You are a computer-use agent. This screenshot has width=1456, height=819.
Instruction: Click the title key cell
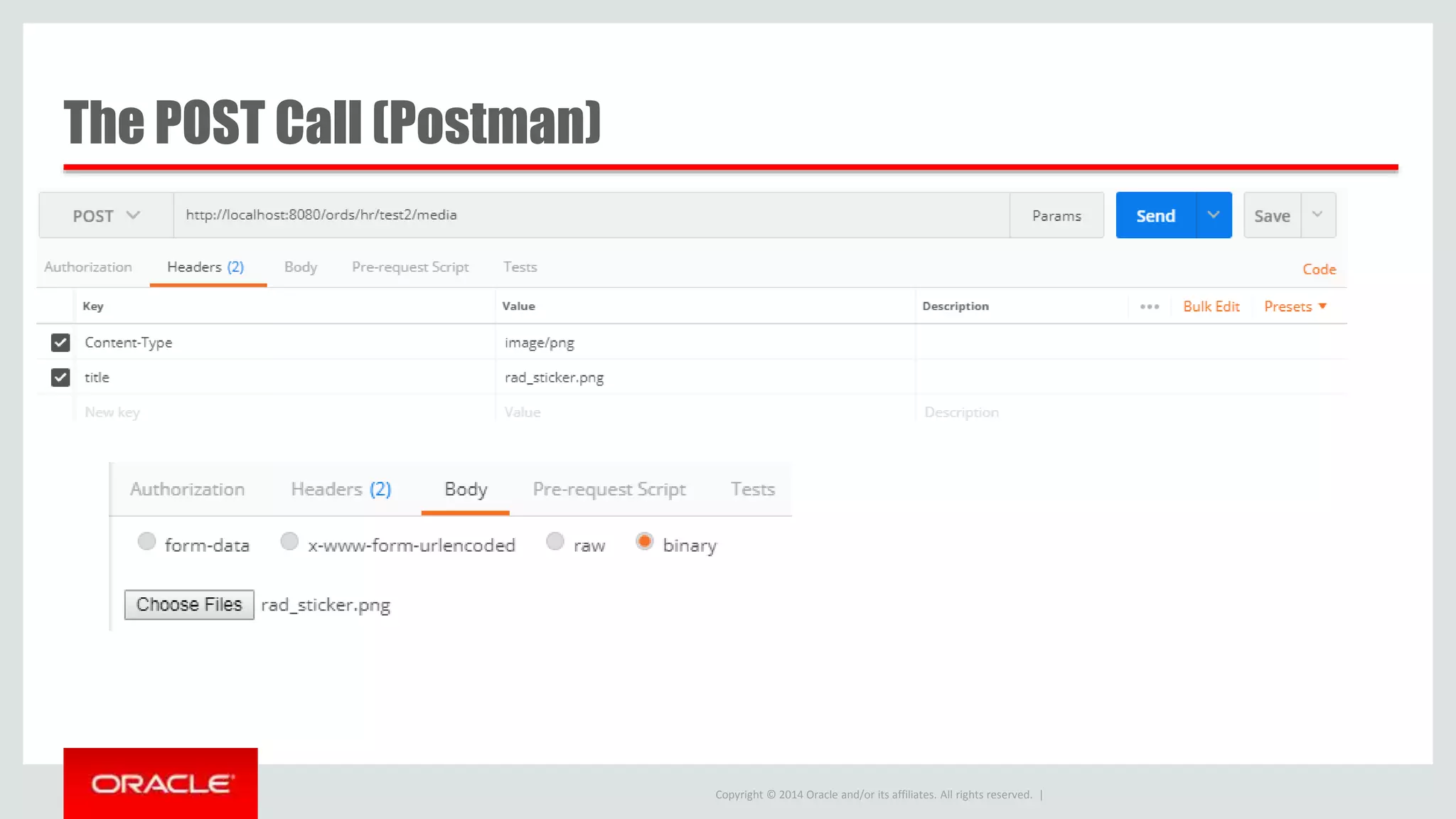[284, 378]
